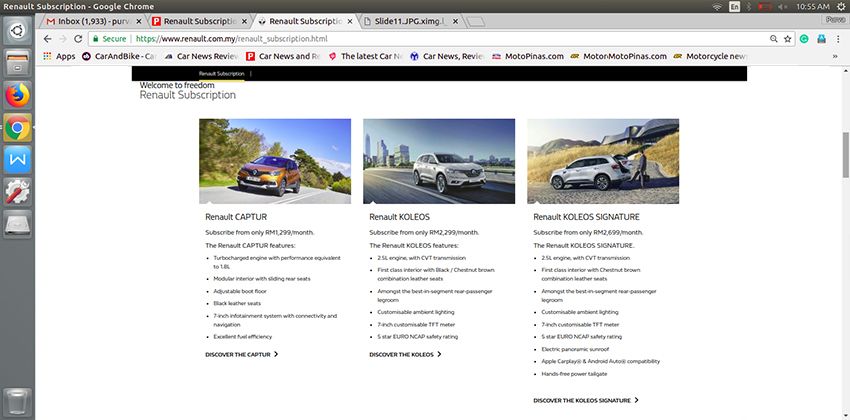Switch to the Gmail Inbox tab
This screenshot has width=850, height=420.
tap(88, 21)
